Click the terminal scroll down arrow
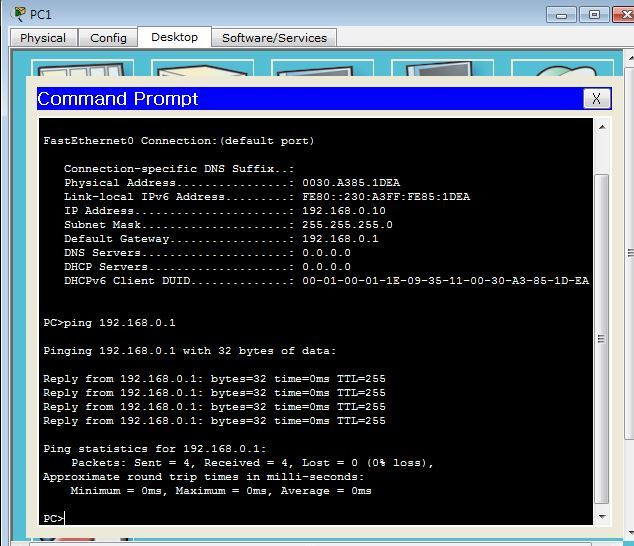Viewport: 634px width, 546px height. click(x=602, y=516)
